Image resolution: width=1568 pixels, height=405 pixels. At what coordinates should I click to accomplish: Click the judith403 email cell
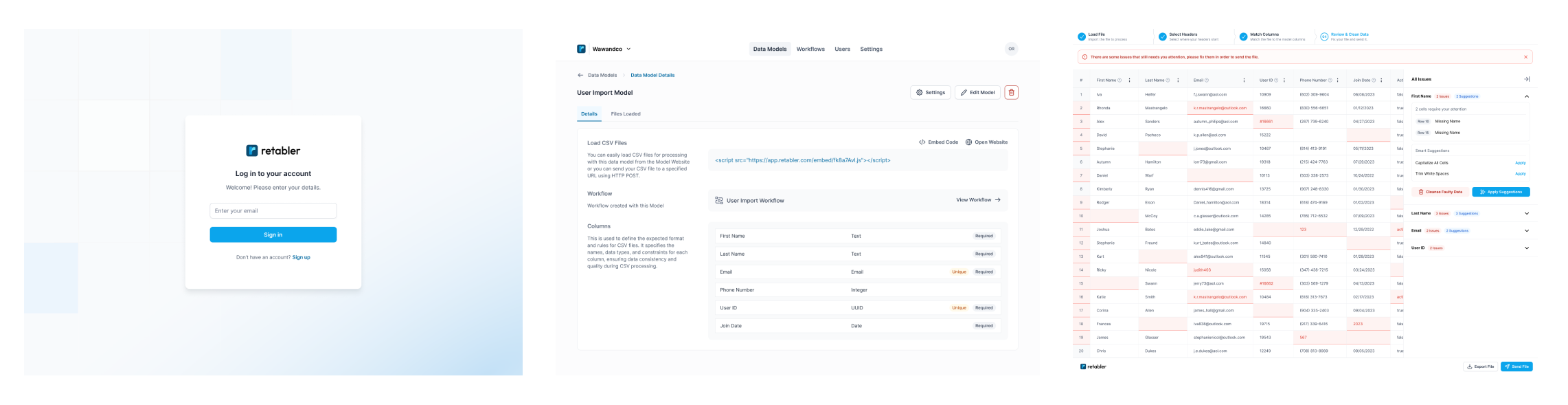[x=1220, y=270]
